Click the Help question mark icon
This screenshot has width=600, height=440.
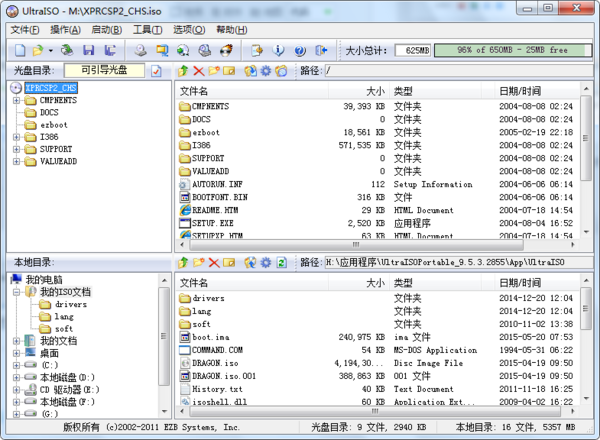(x=300, y=50)
